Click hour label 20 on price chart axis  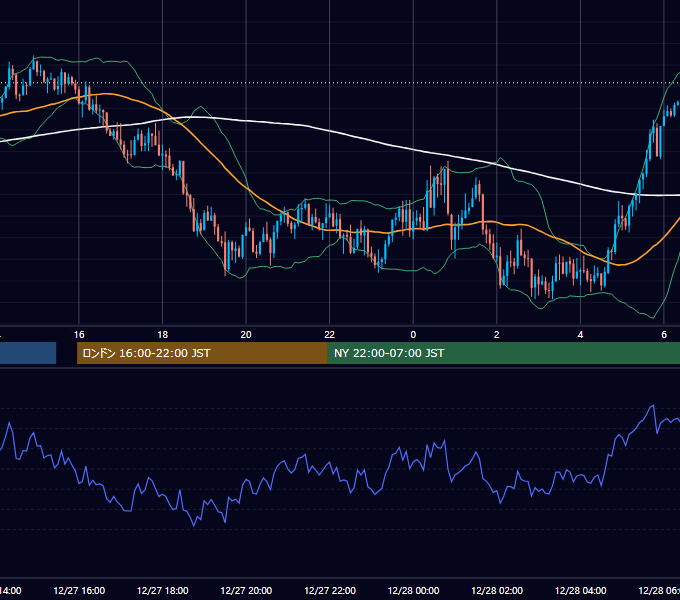[x=246, y=335]
